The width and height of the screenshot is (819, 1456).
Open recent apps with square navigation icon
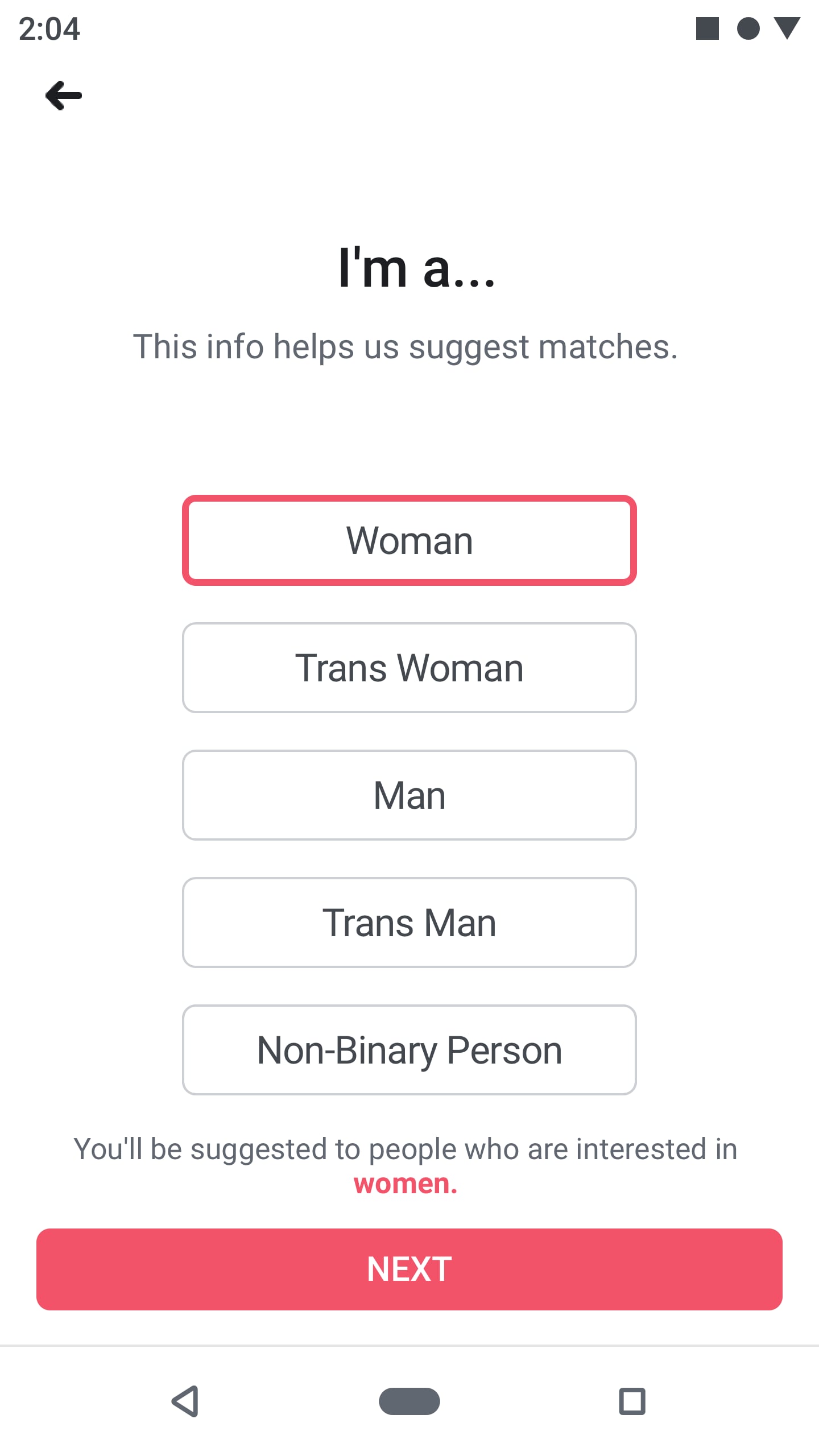click(x=632, y=1401)
